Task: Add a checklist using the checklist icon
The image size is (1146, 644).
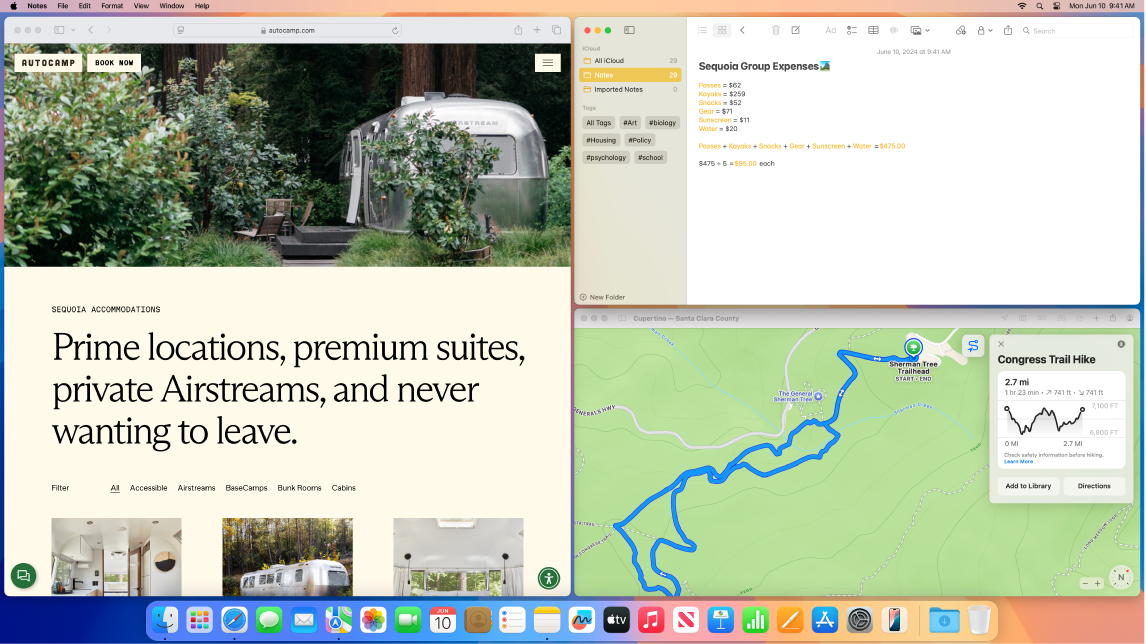Action: pos(852,30)
